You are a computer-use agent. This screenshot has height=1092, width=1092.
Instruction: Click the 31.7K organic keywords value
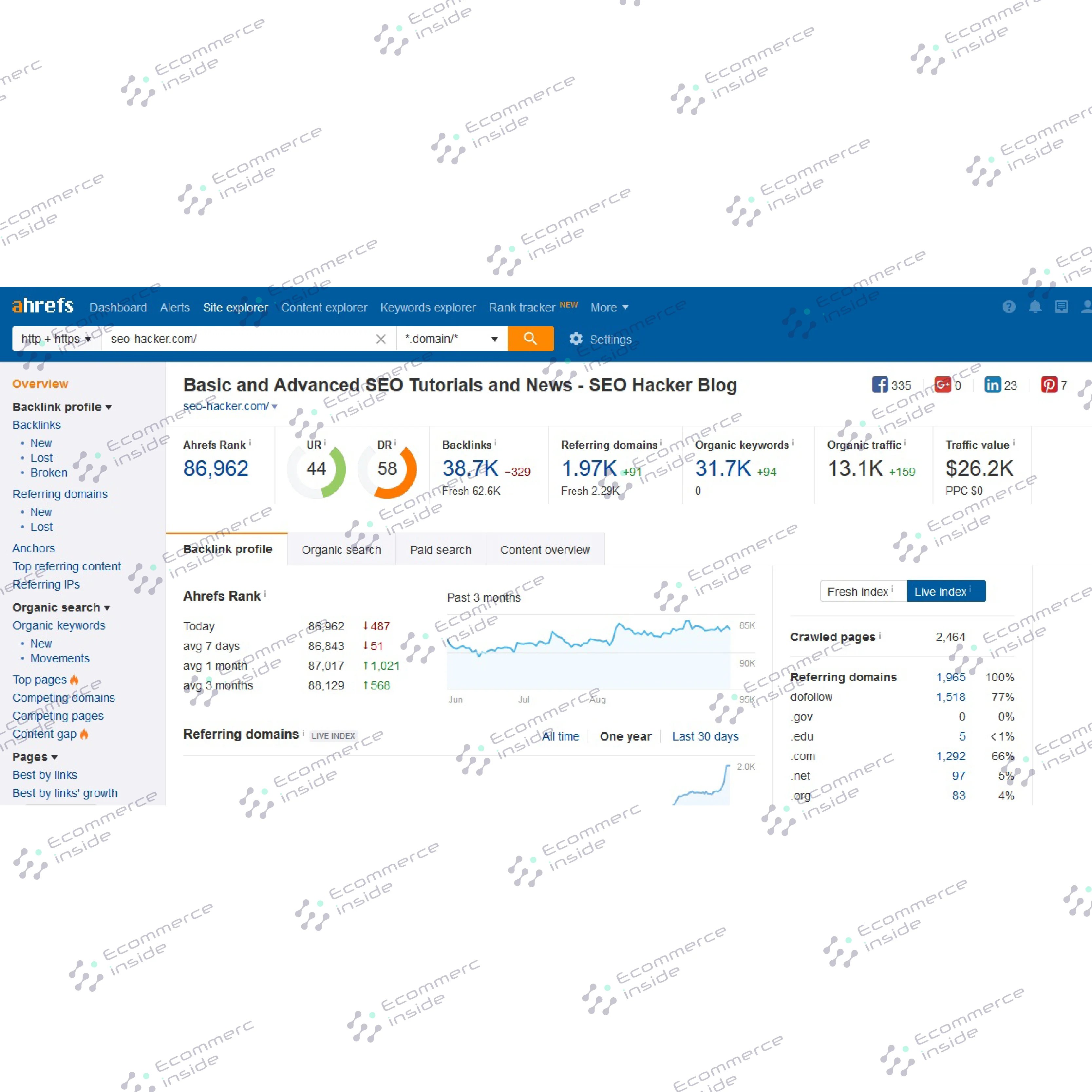(x=724, y=468)
